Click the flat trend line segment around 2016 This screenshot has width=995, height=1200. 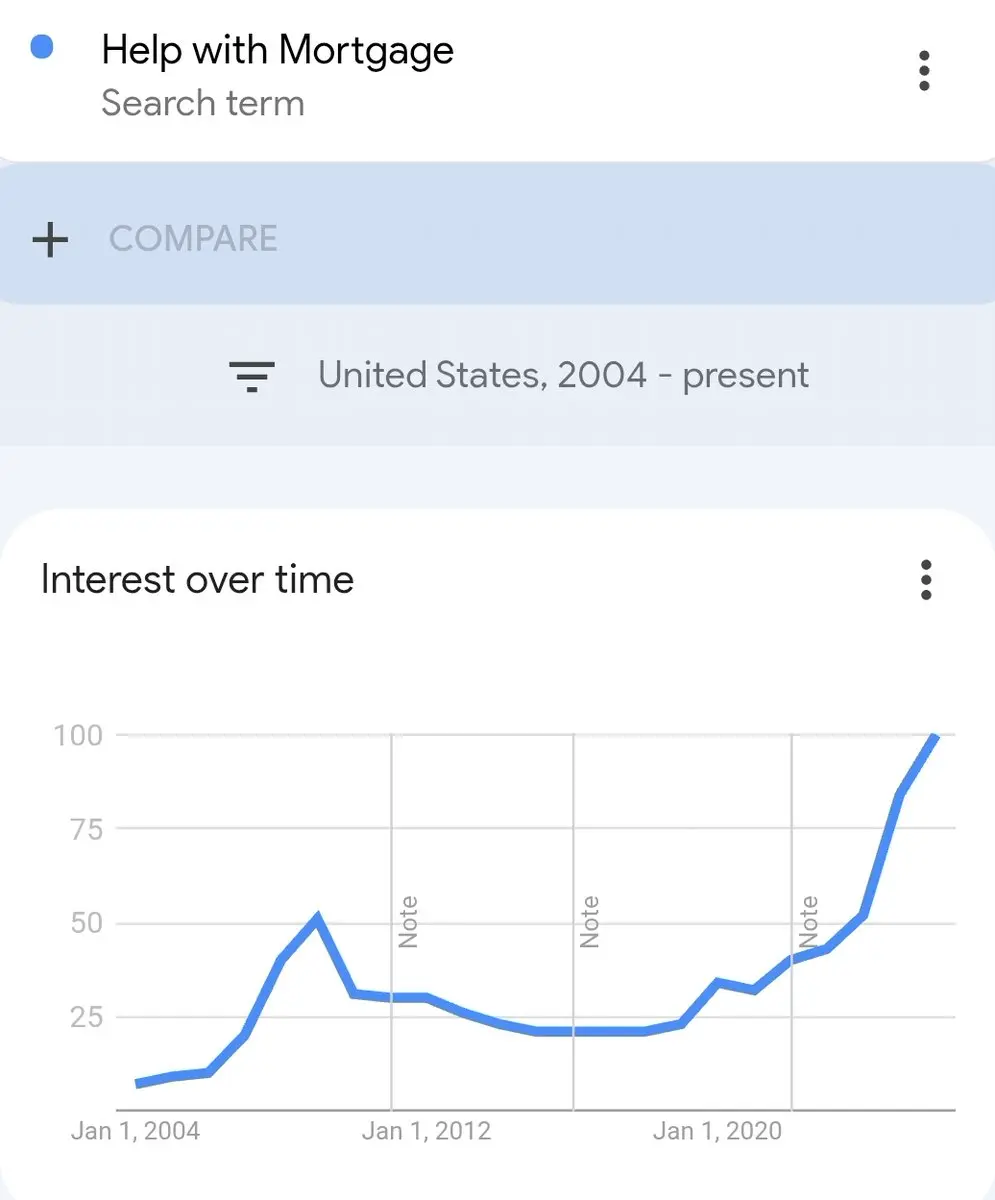pyautogui.click(x=590, y=1031)
